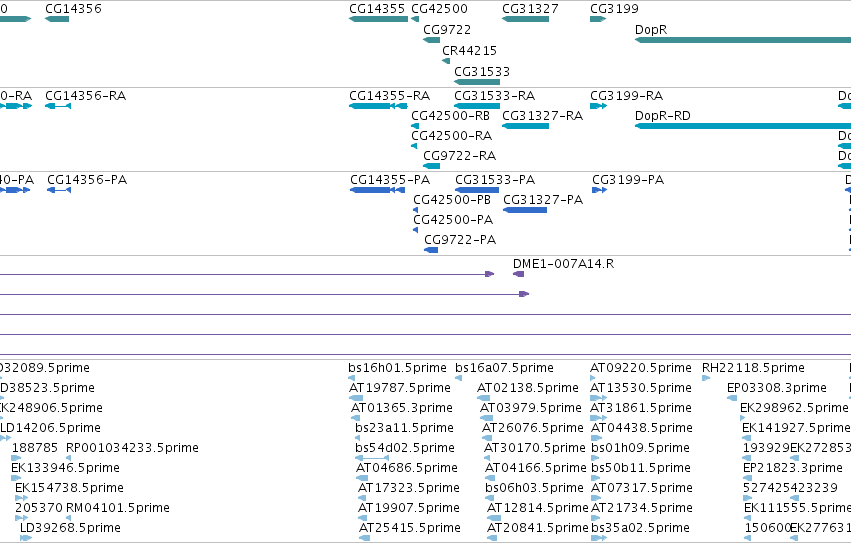Select EST label RH22118.5prime
Image resolution: width=851 pixels, height=543 pixels.
753,368
